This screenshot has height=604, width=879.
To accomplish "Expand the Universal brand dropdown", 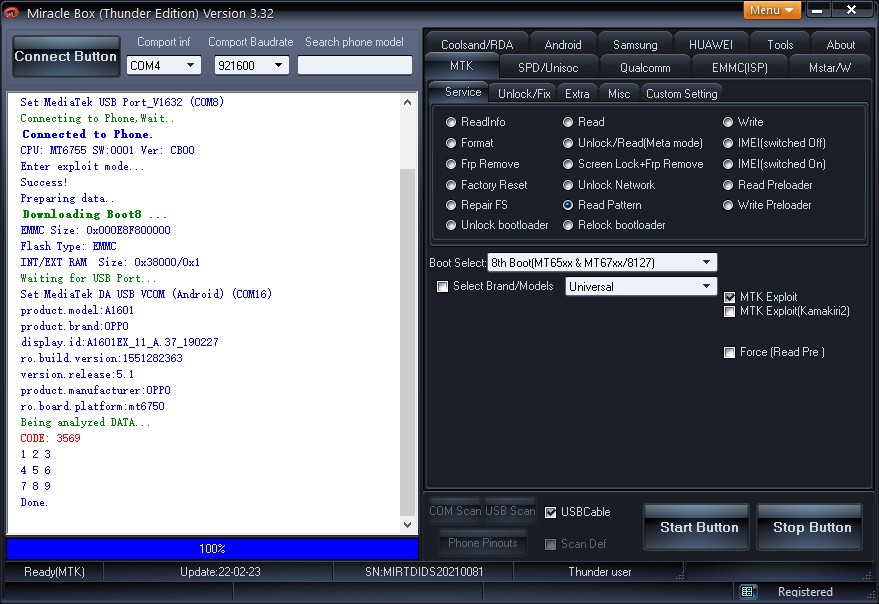I will [x=641, y=286].
